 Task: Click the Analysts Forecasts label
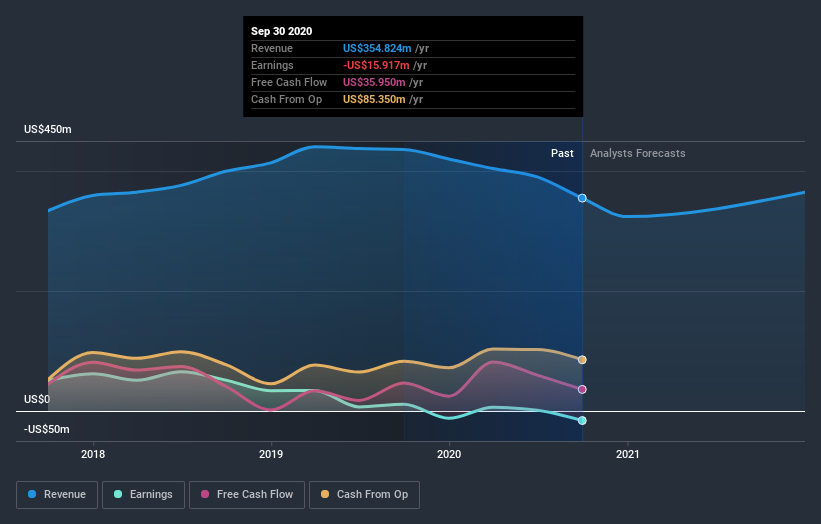638,153
